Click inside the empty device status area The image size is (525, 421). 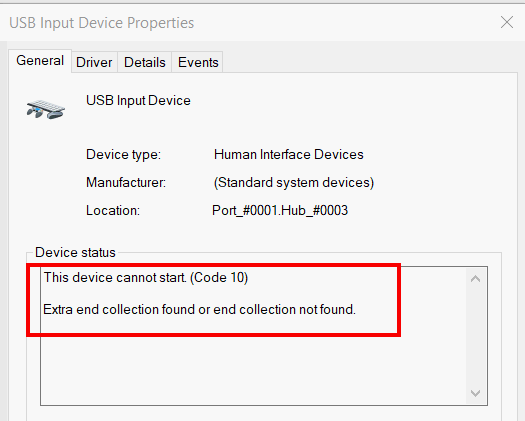[253, 368]
